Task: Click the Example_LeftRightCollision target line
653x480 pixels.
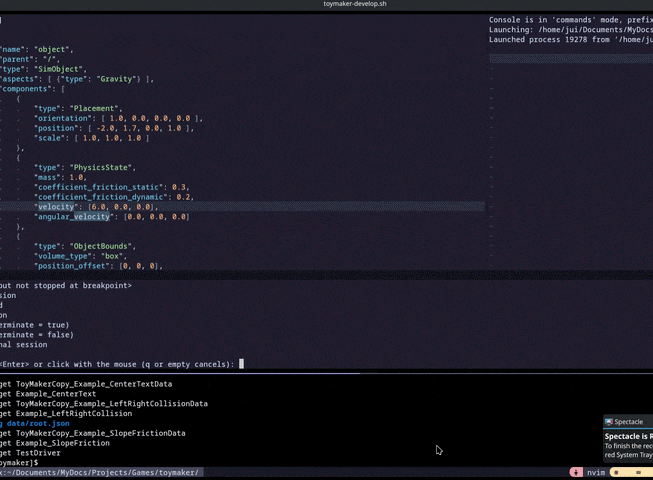Action: pyautogui.click(x=74, y=413)
